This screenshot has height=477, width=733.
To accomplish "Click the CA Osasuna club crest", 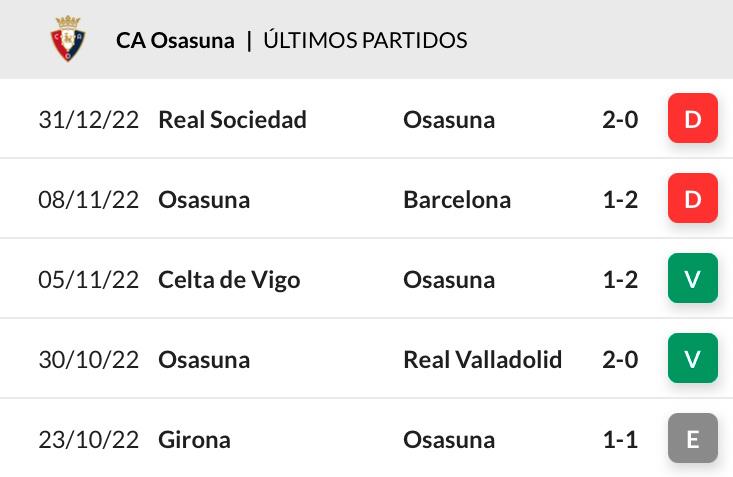I will tap(68, 39).
